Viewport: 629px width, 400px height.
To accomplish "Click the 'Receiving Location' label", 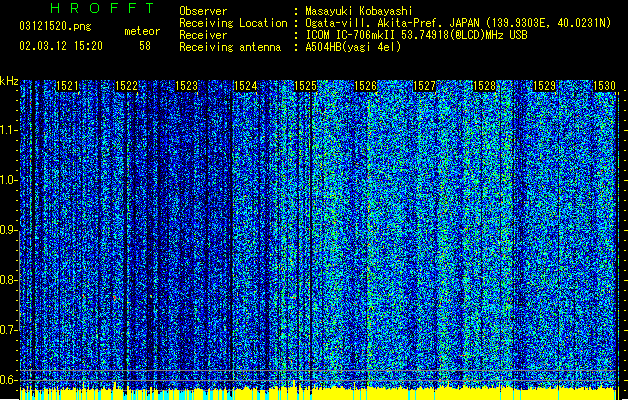I will coord(233,23).
